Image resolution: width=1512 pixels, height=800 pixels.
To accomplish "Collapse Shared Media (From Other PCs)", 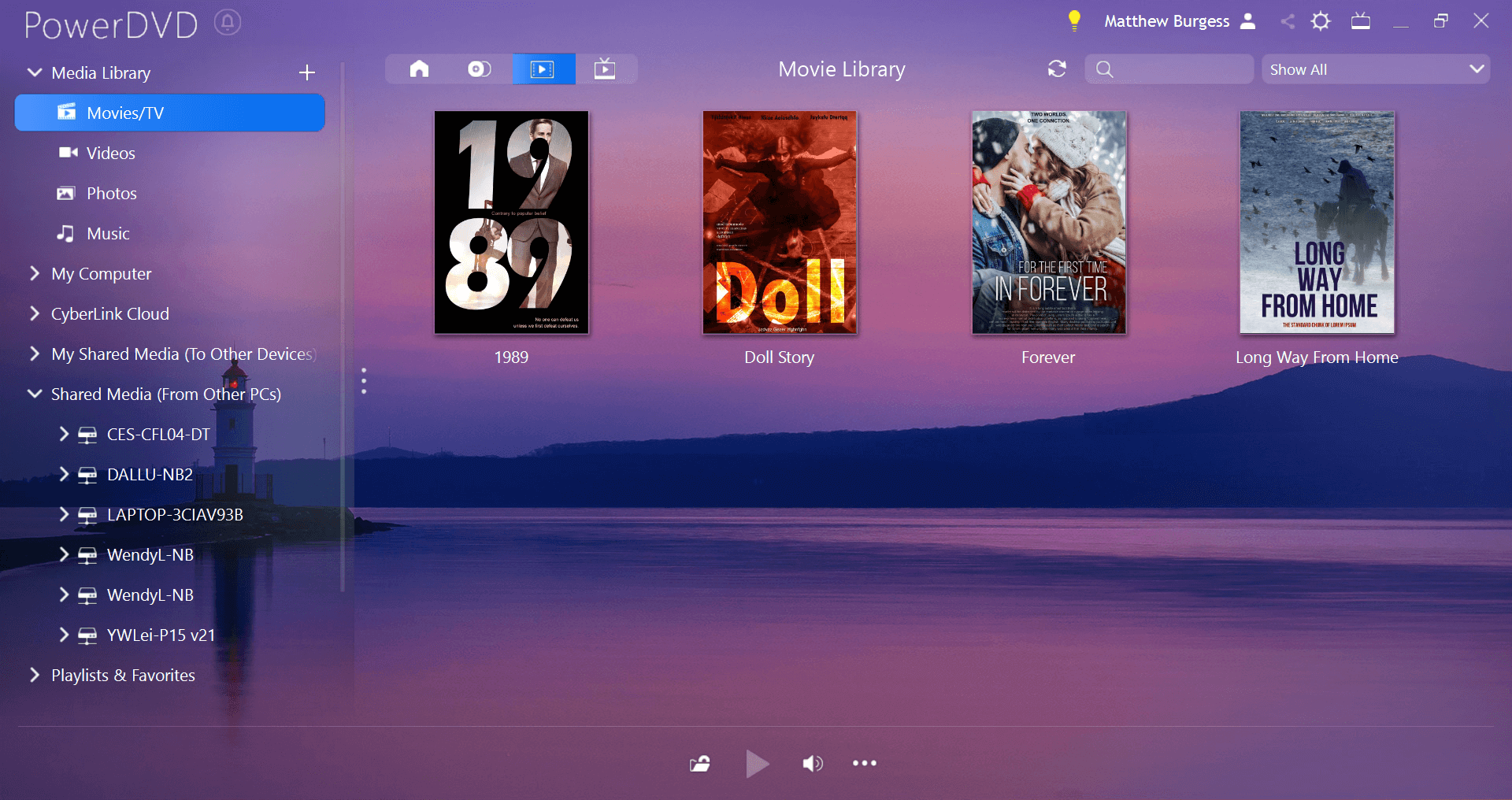I will (x=35, y=394).
